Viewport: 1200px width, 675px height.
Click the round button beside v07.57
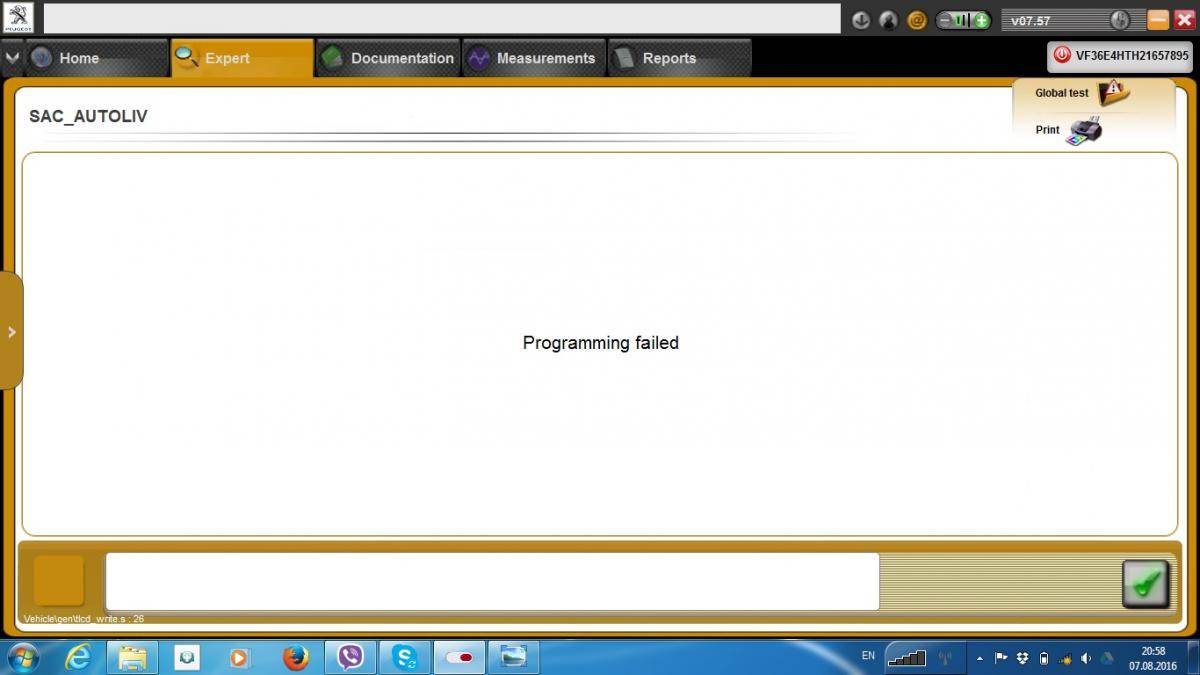[1120, 20]
